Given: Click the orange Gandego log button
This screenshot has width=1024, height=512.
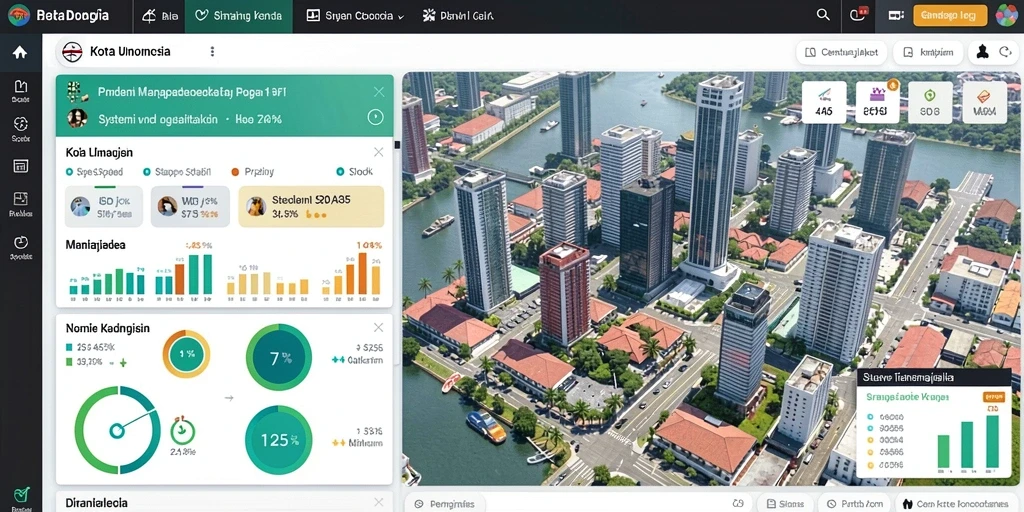Looking at the screenshot, I should point(950,16).
